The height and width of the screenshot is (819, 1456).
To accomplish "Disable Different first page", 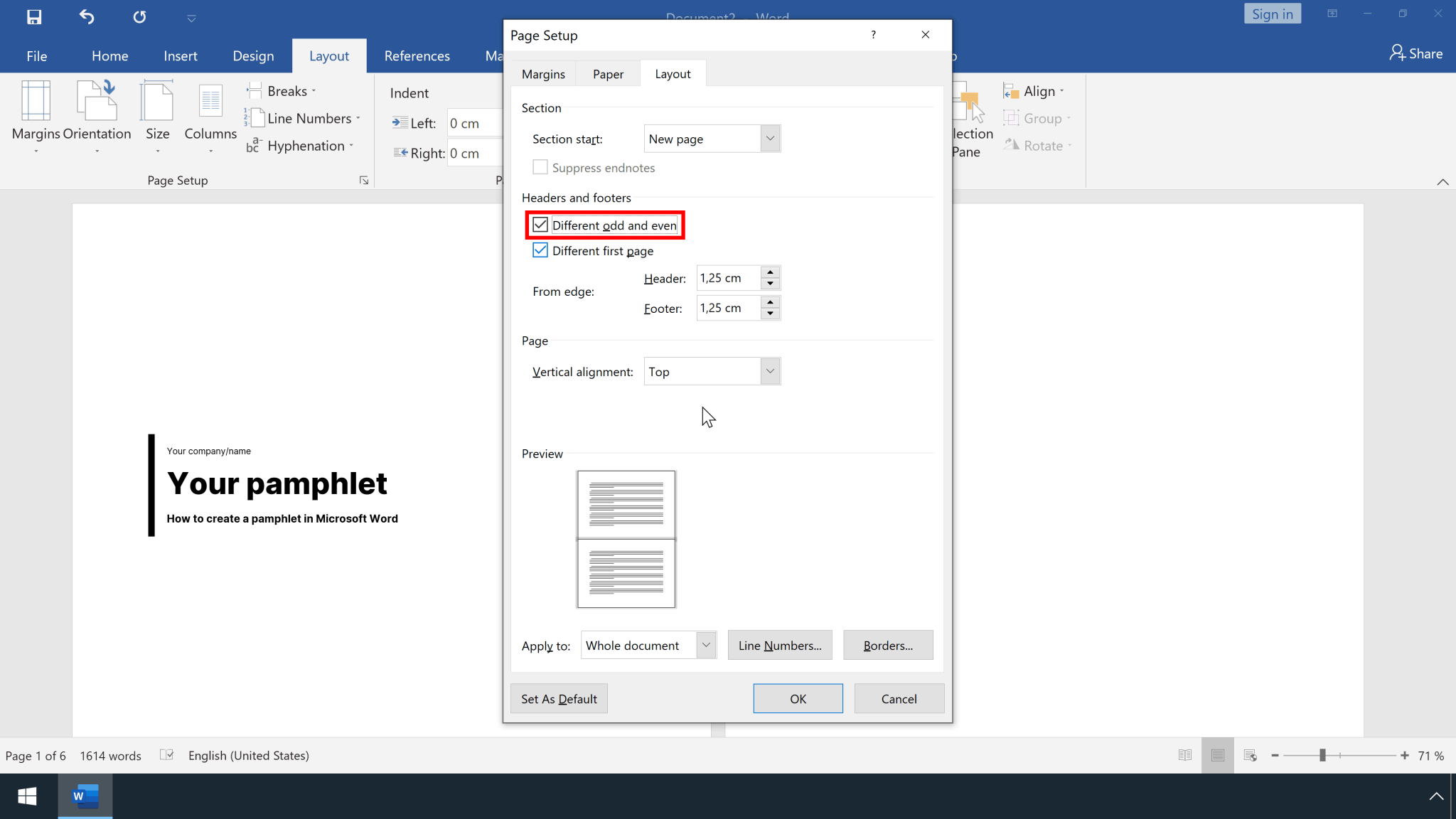I will click(540, 250).
